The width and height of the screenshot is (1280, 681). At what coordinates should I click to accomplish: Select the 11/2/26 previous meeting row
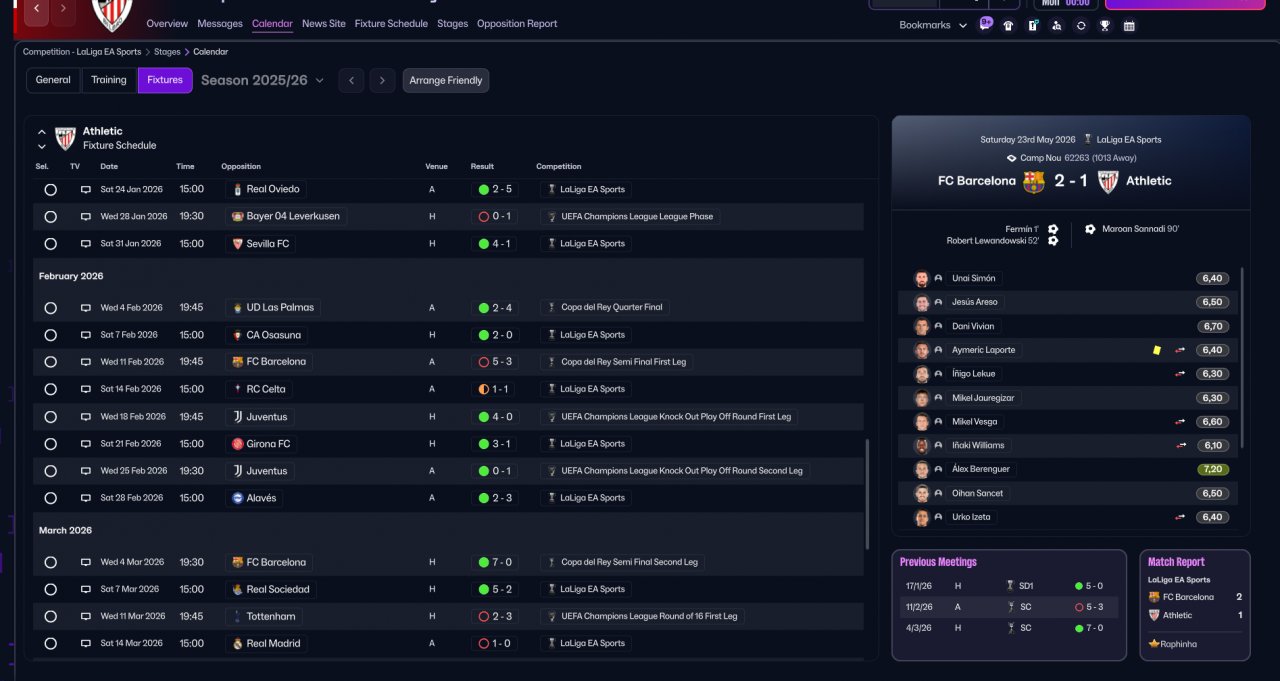(1008, 607)
